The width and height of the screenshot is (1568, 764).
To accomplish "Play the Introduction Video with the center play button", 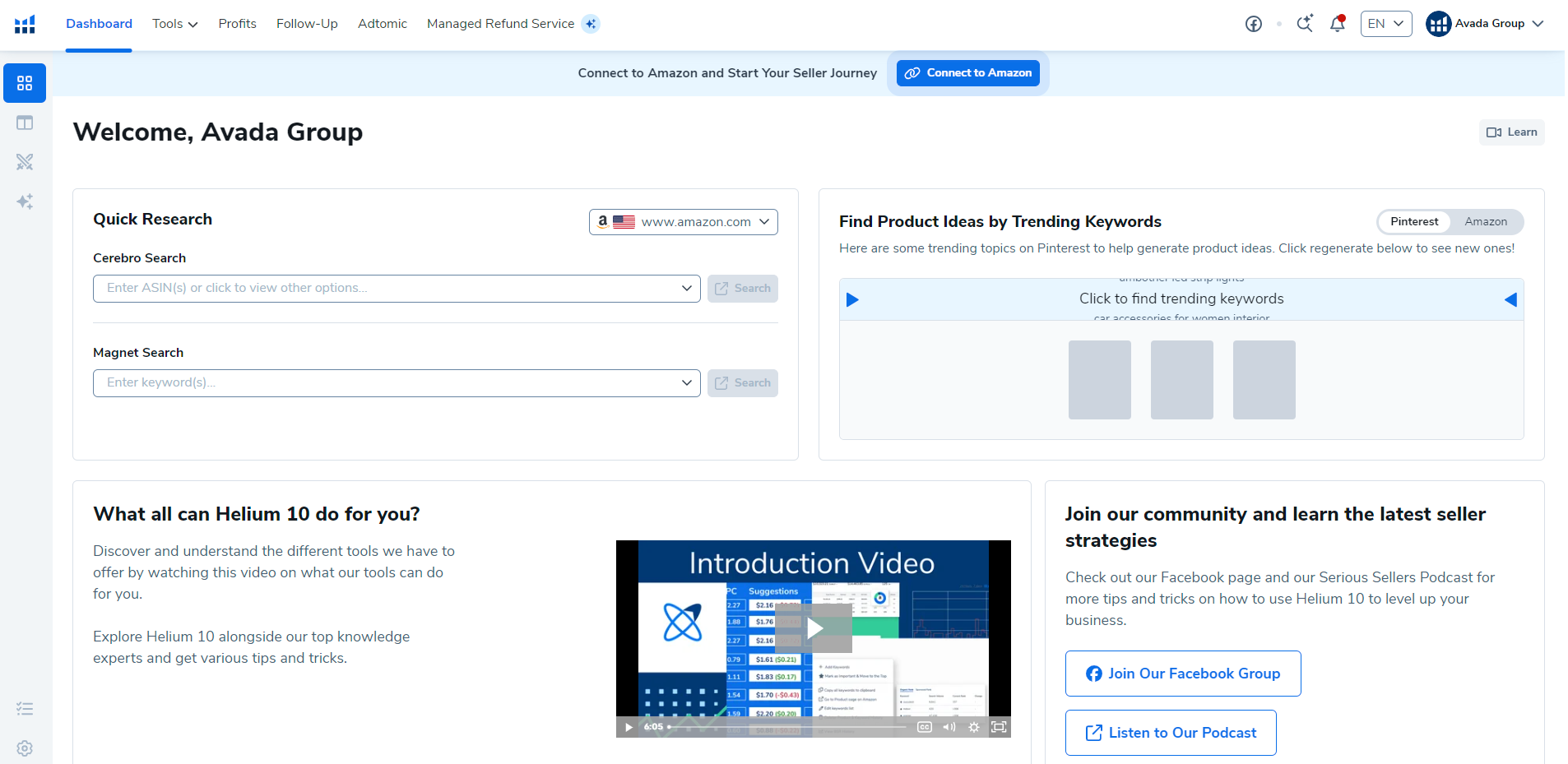I will tap(814, 628).
